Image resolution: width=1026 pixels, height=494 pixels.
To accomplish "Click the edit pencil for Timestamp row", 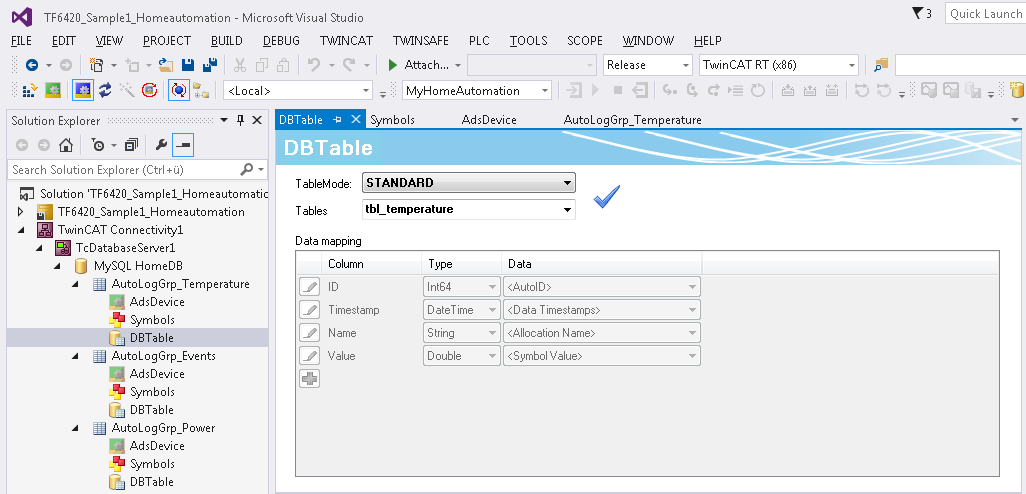I will tap(310, 309).
